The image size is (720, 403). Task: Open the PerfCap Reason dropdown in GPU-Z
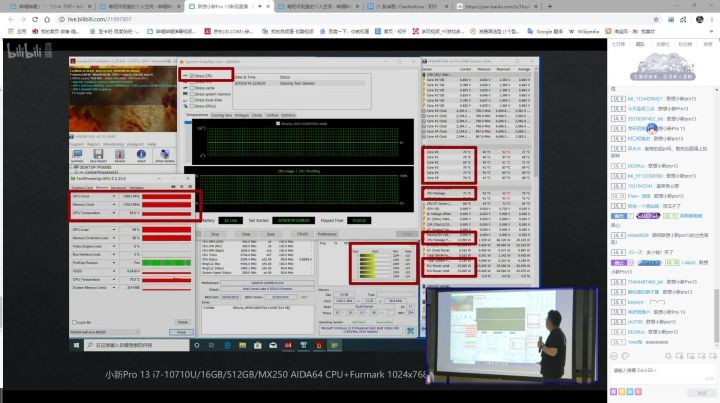click(x=114, y=263)
